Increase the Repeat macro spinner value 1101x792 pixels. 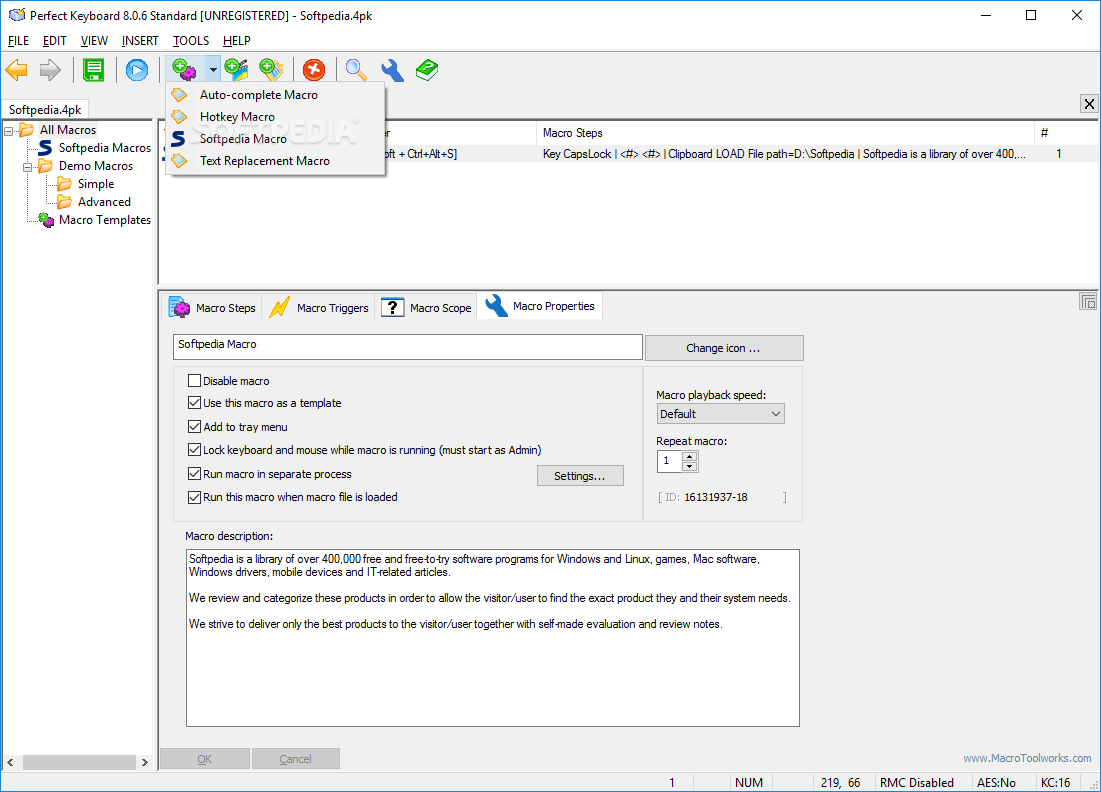click(690, 457)
